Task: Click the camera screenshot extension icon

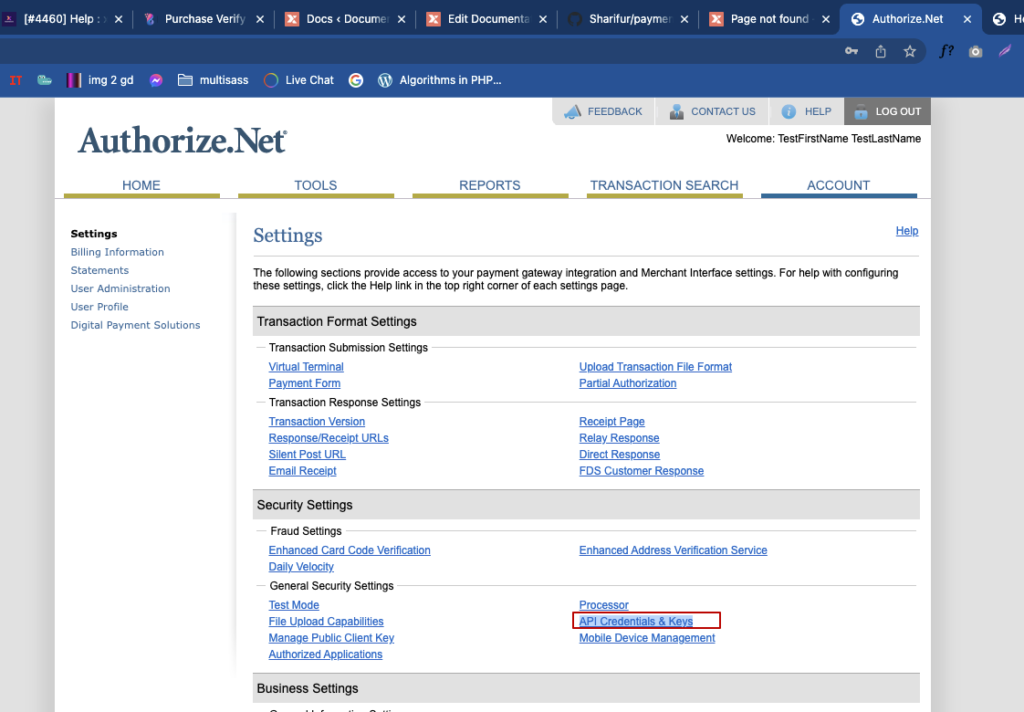Action: coord(975,51)
